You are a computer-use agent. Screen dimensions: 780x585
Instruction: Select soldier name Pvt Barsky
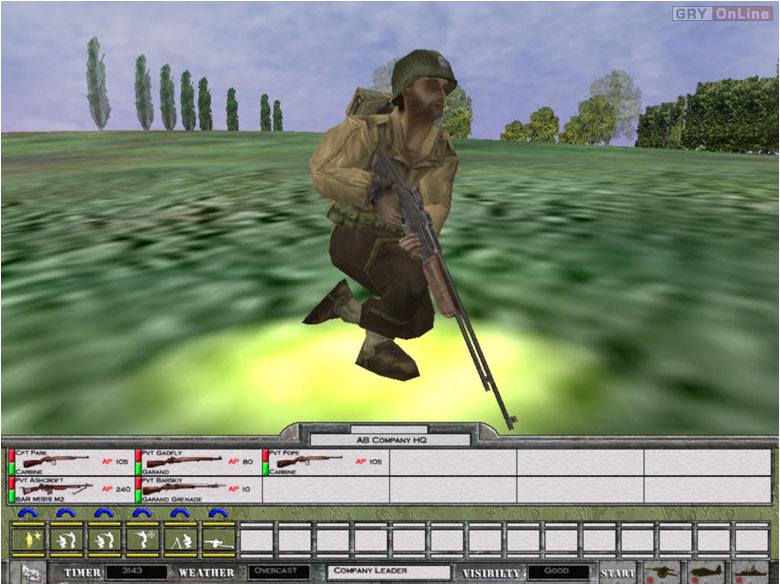point(162,481)
